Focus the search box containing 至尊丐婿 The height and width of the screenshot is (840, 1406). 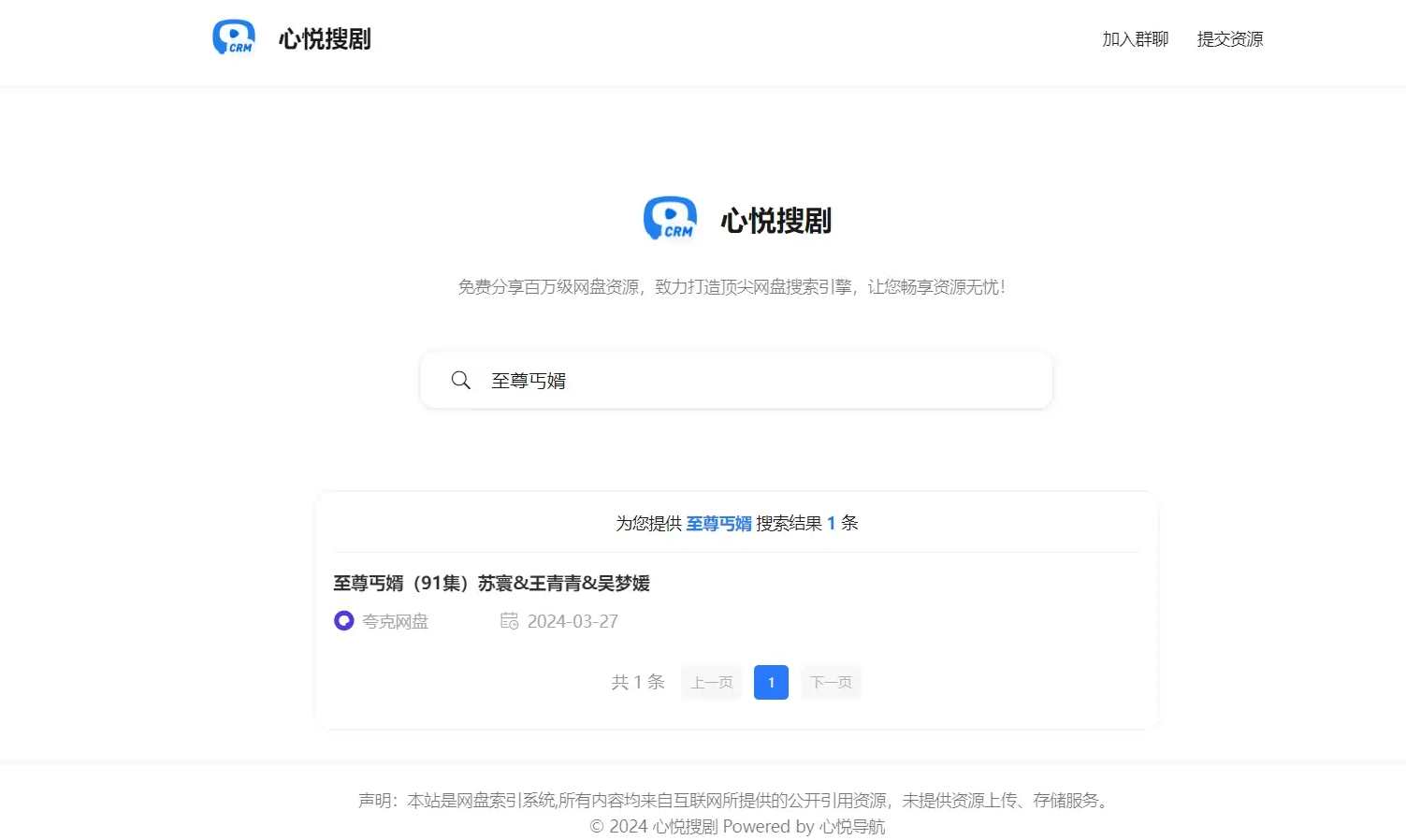click(x=748, y=381)
